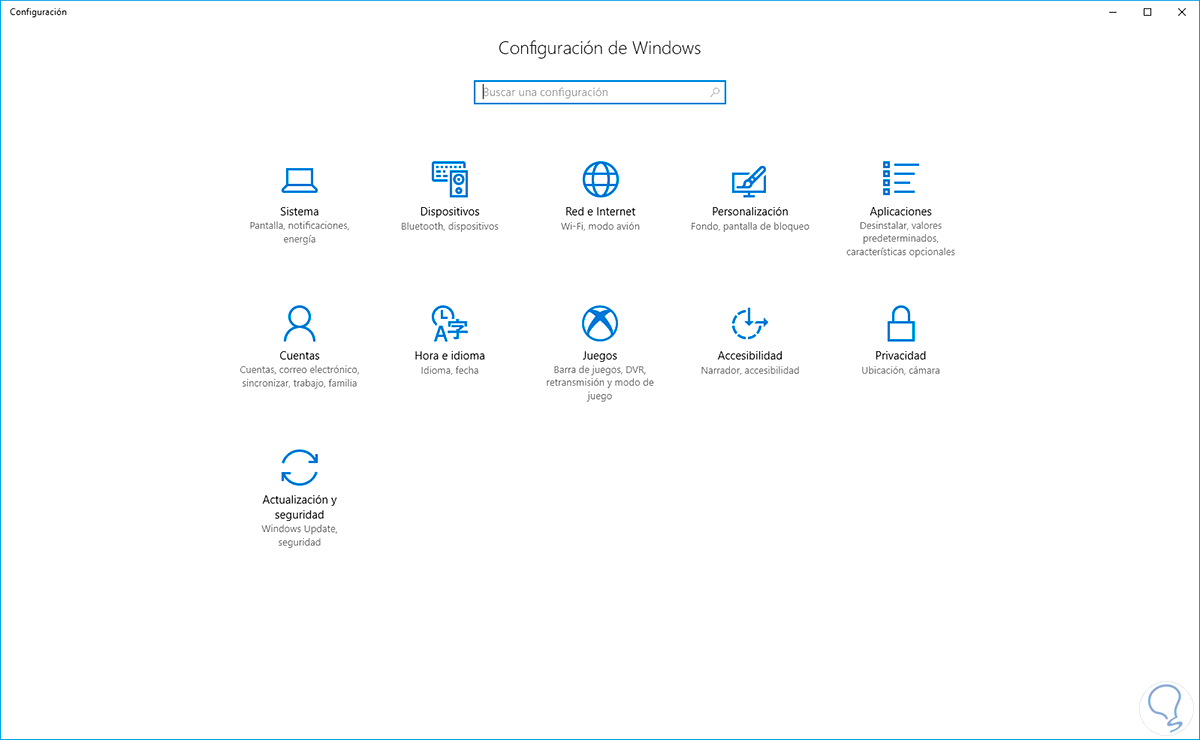Screen dimensions: 1200x740
Task: Click the 'Accesibilidad' label
Action: [x=750, y=356]
